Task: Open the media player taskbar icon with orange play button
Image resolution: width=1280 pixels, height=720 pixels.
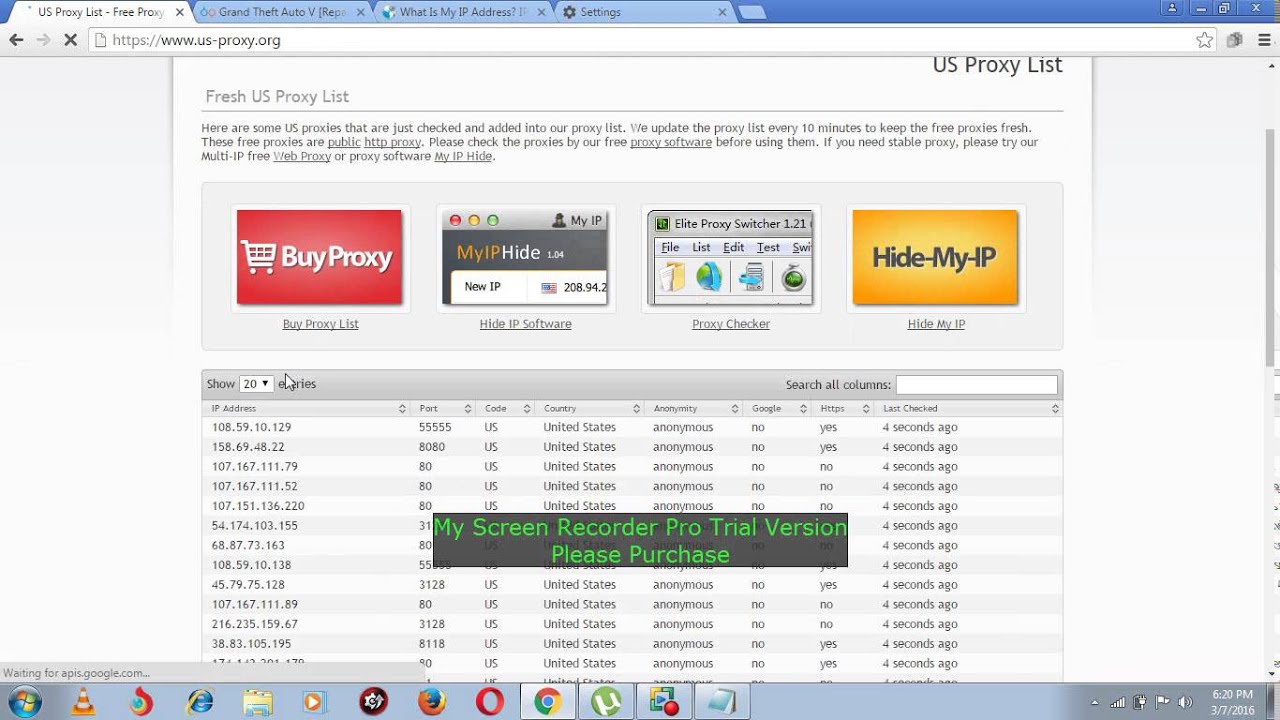Action: point(315,702)
